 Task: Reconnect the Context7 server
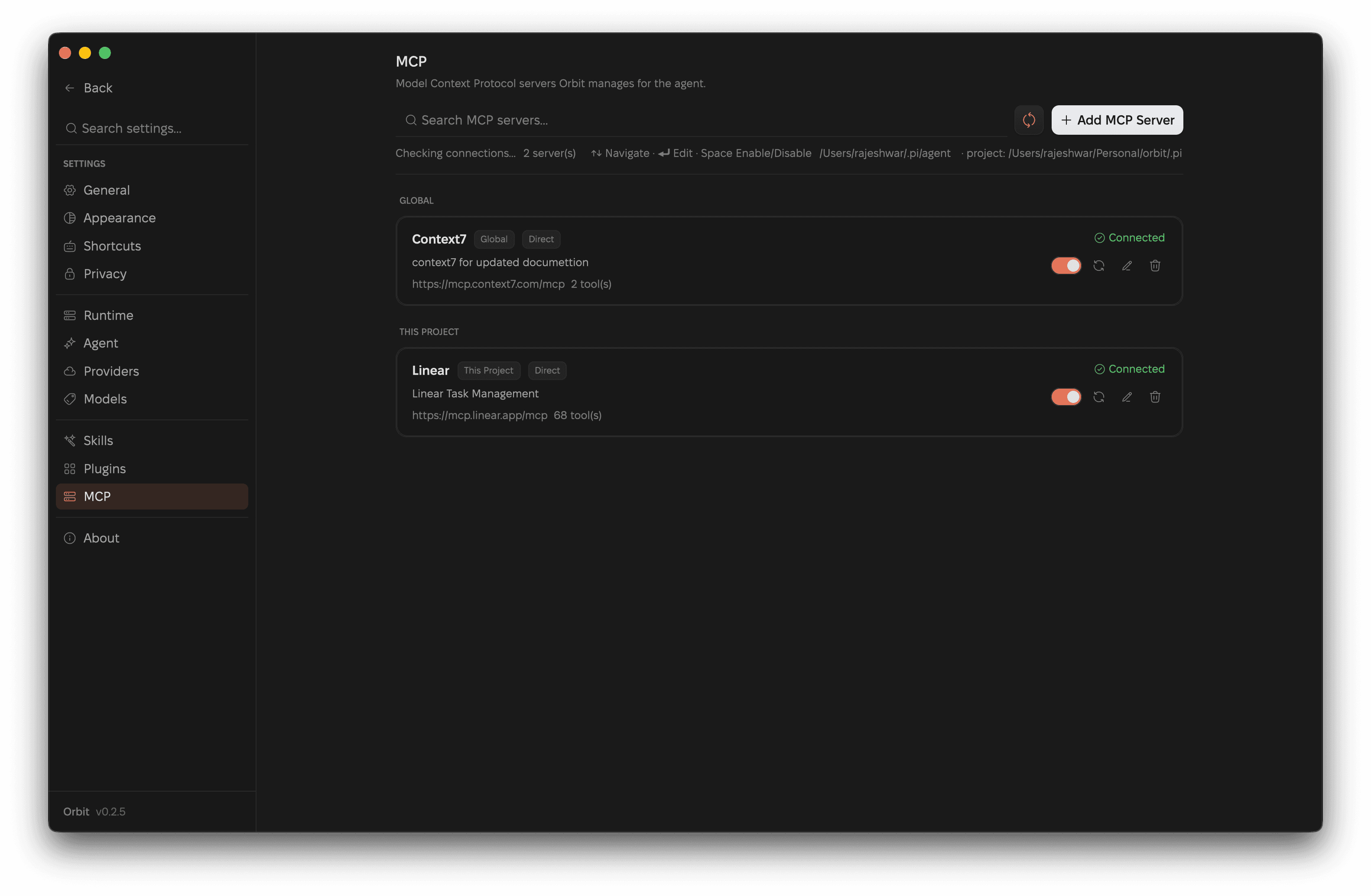(1098, 266)
